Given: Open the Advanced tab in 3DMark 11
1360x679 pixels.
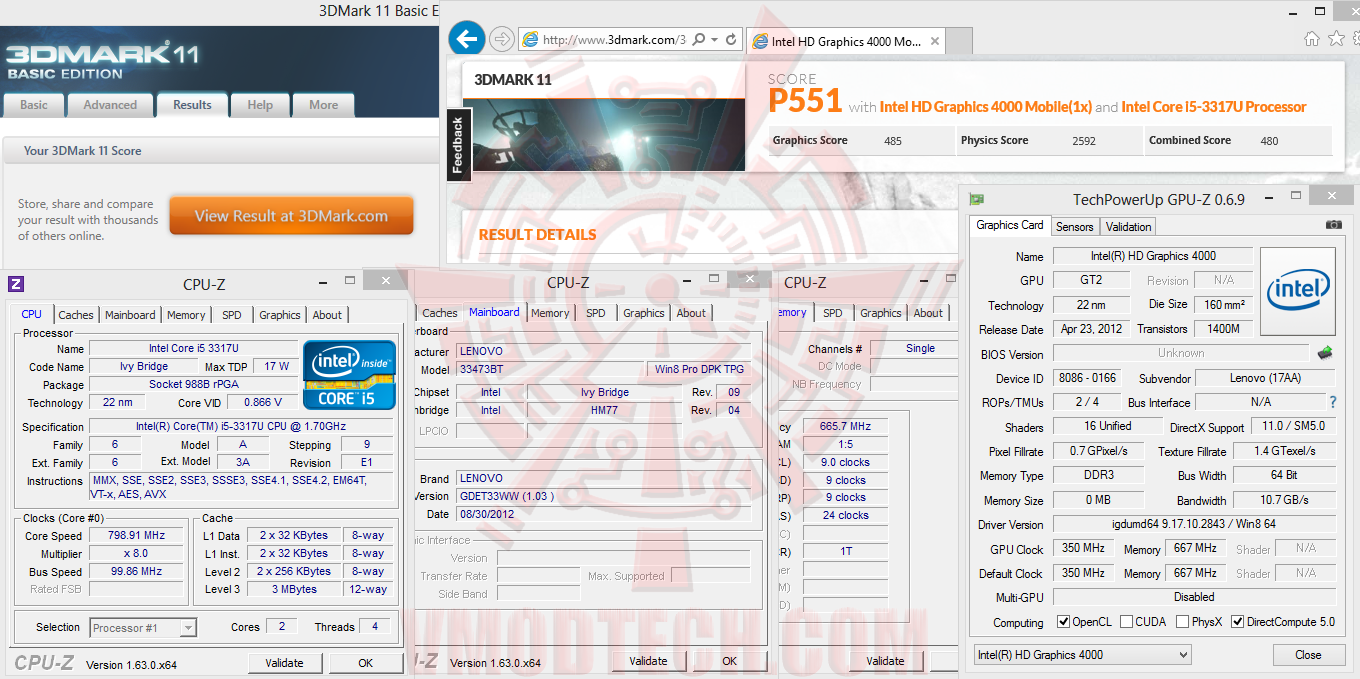Looking at the screenshot, I should click(x=110, y=105).
